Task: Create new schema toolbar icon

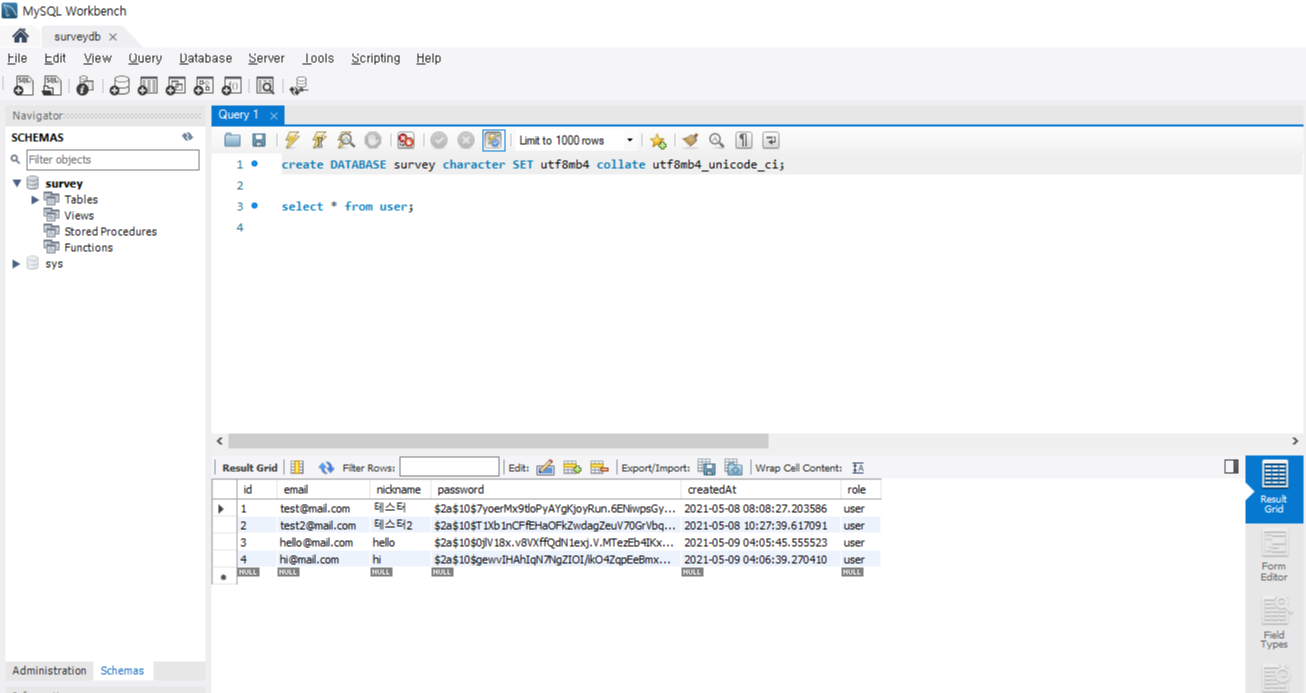Action: click(120, 86)
